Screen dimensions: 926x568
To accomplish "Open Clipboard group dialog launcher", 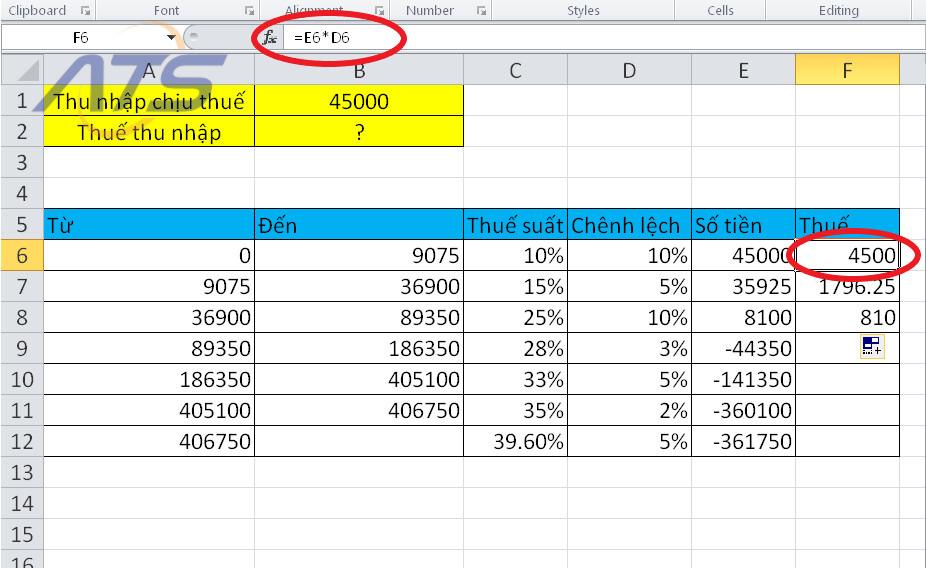I will click(x=84, y=11).
